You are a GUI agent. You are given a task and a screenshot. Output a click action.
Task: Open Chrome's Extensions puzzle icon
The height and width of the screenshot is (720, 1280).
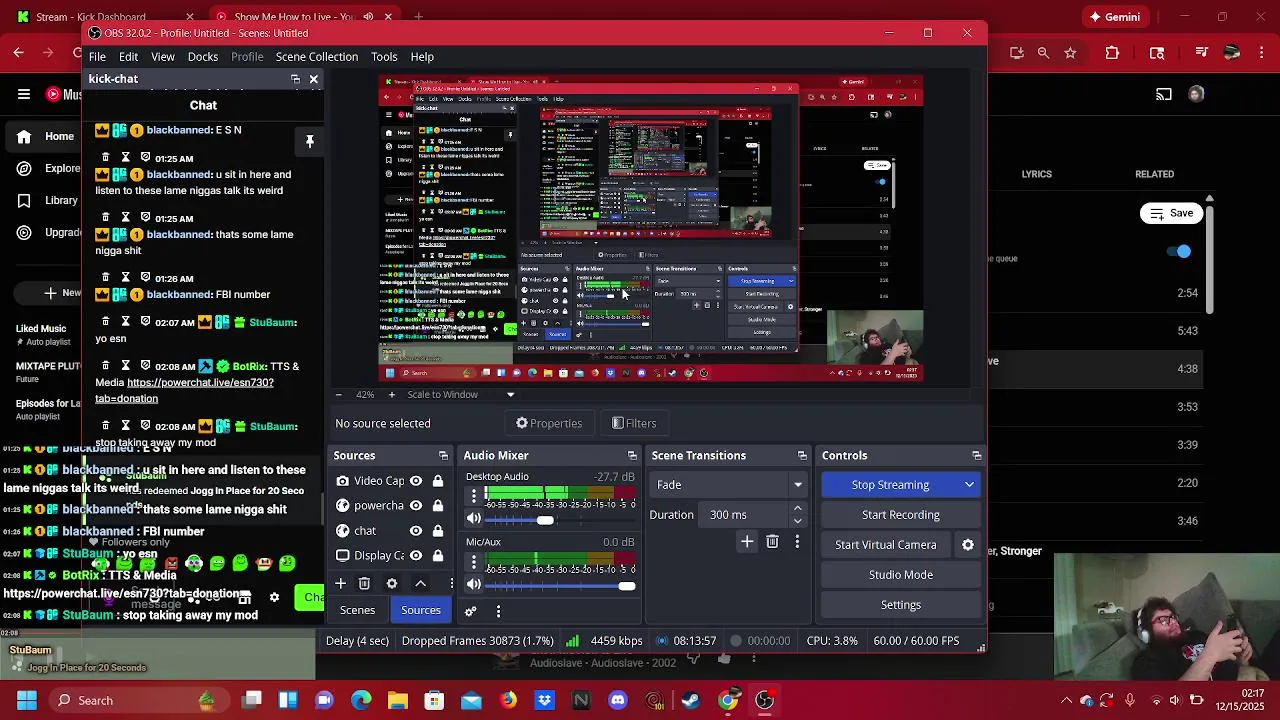1112,53
